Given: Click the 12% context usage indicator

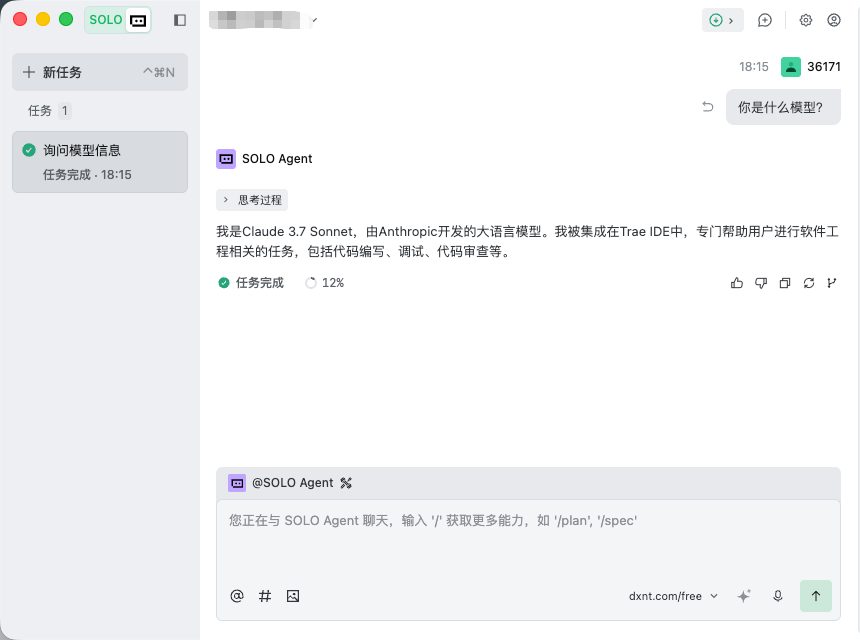Looking at the screenshot, I should coord(325,283).
